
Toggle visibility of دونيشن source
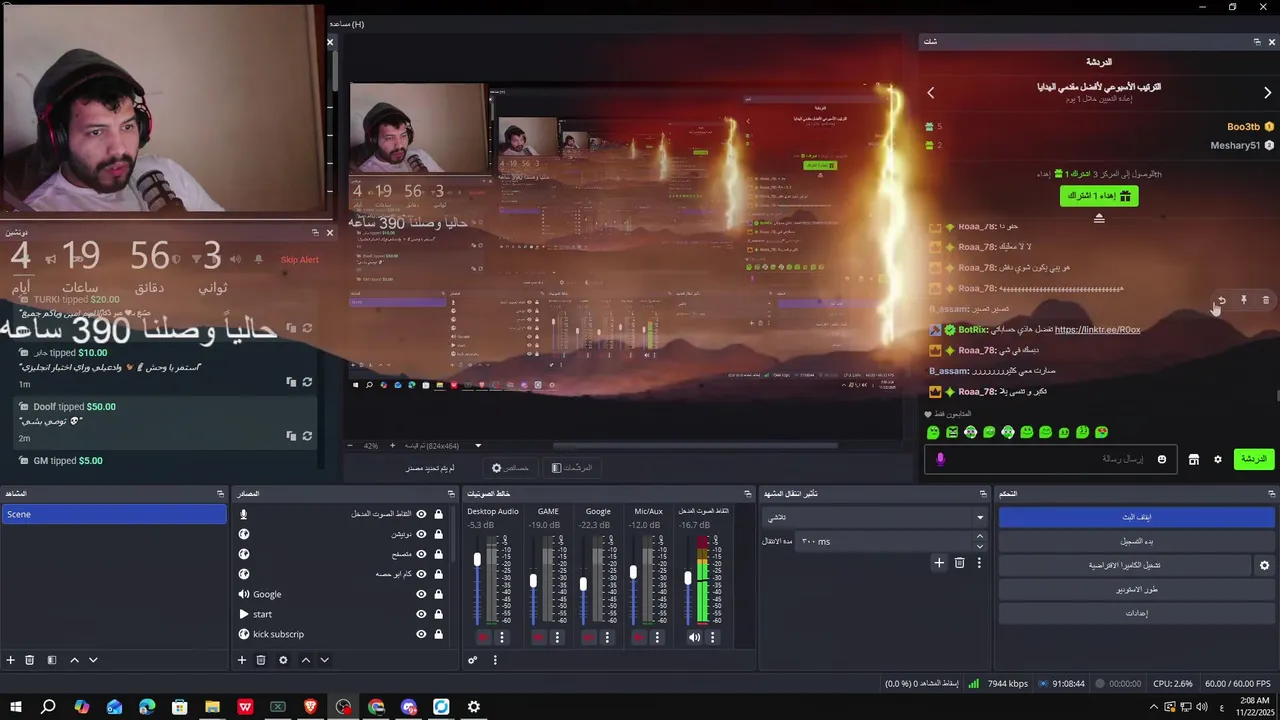pos(421,534)
